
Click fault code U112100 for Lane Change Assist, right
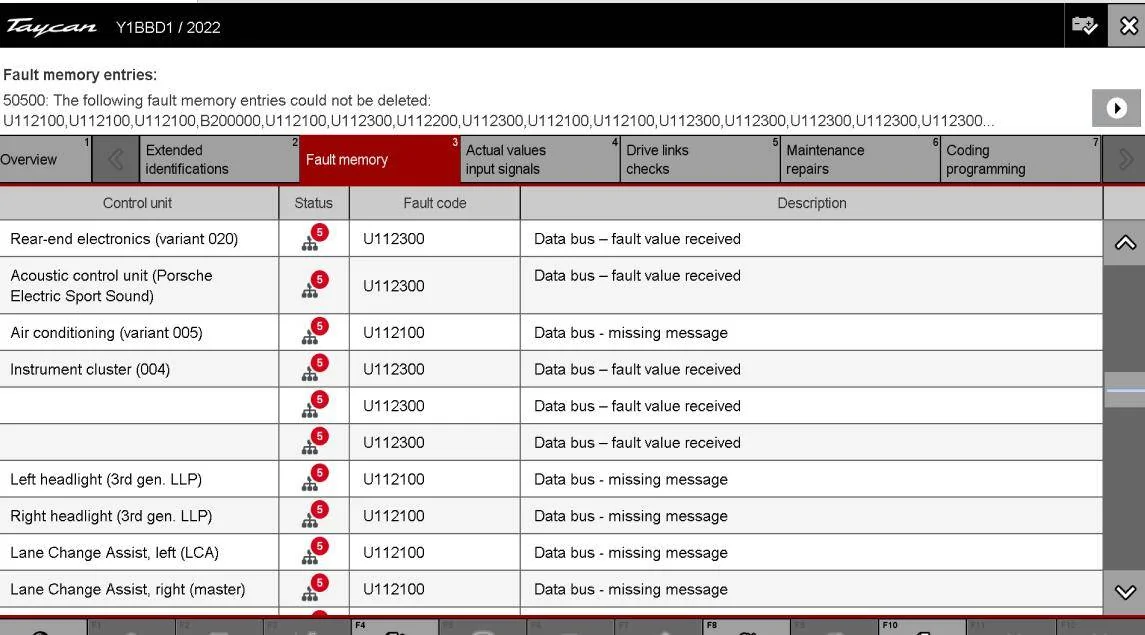[394, 589]
